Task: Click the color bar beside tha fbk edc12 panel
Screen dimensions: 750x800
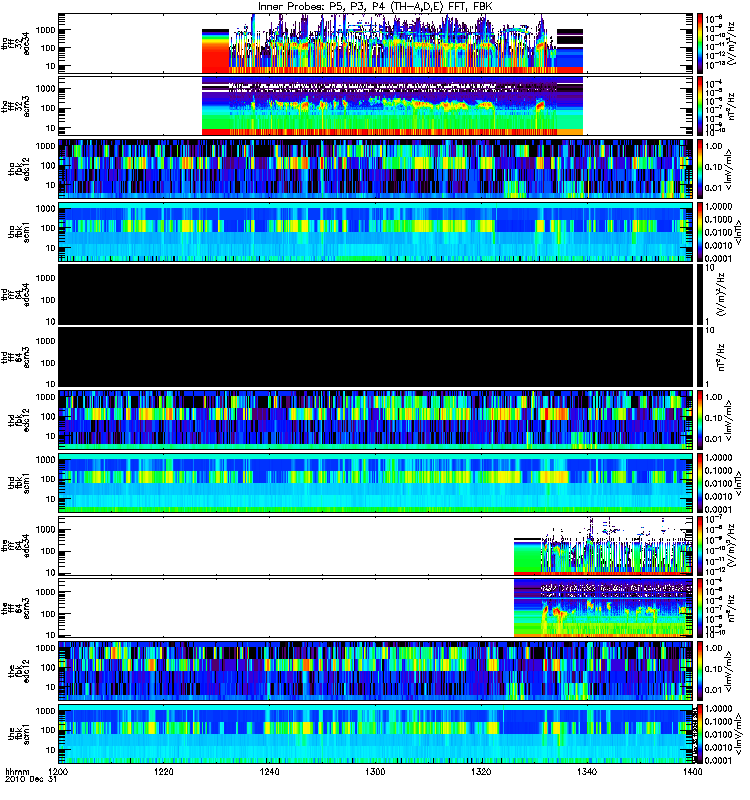Action: coord(700,169)
